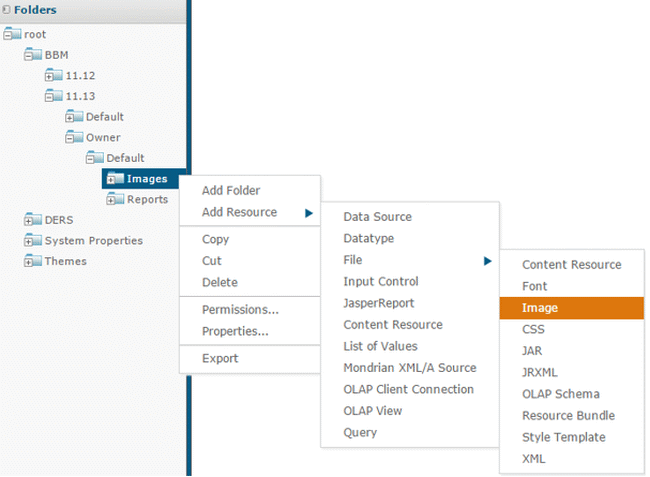Click the 11.12 folder icon

54,75
